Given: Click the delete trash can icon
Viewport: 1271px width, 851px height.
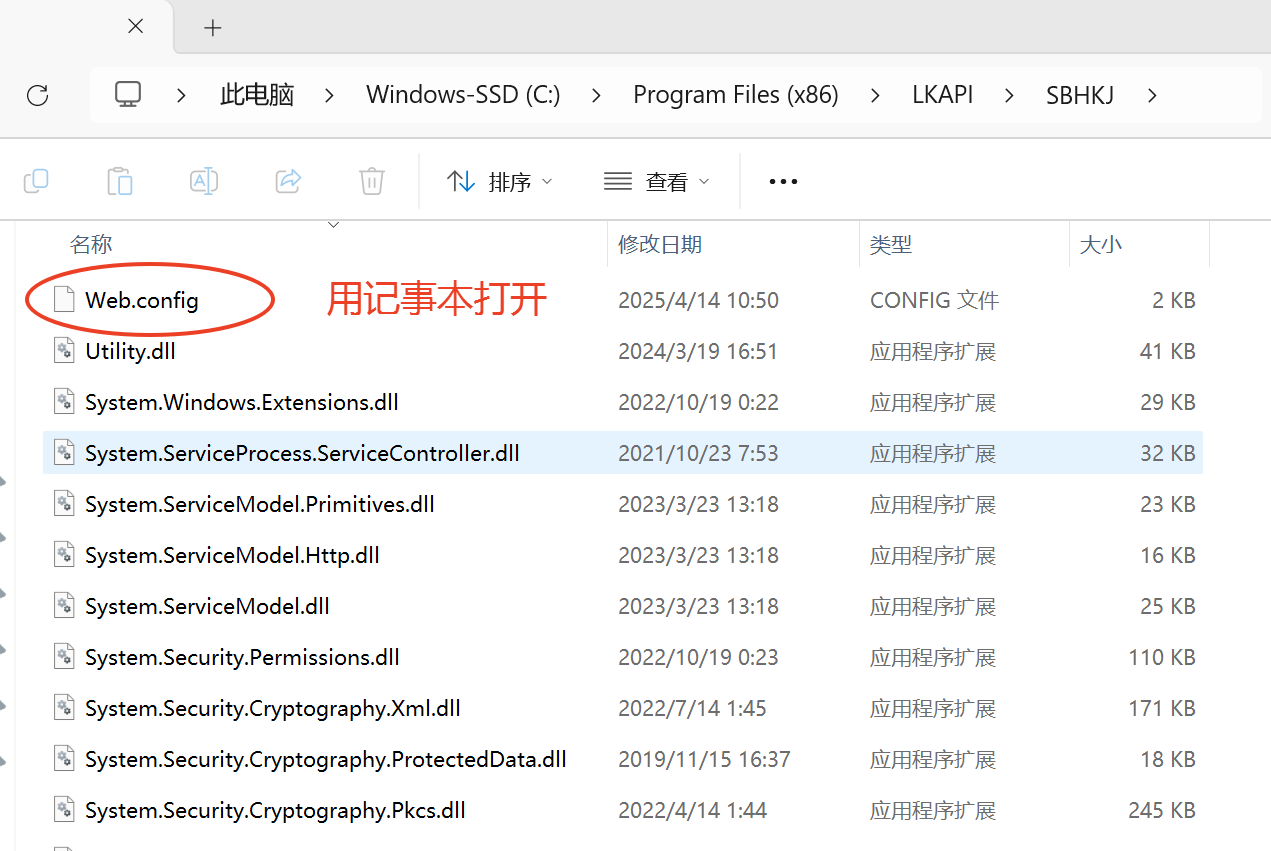Looking at the screenshot, I should click(x=372, y=181).
